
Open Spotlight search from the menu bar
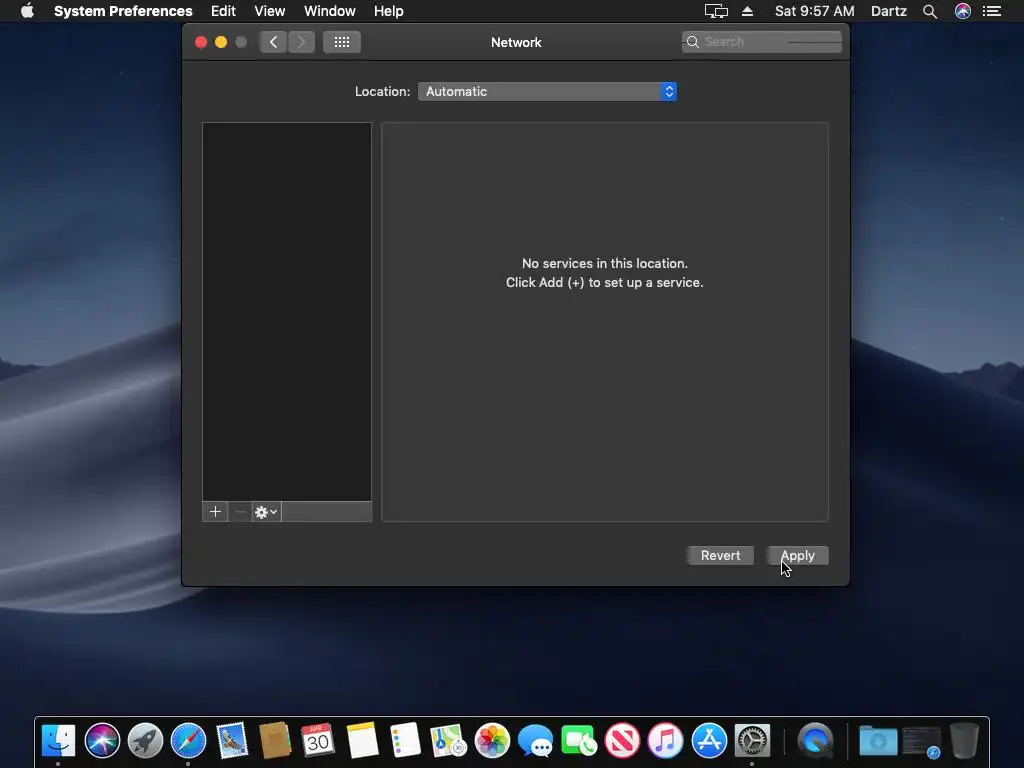click(x=929, y=11)
